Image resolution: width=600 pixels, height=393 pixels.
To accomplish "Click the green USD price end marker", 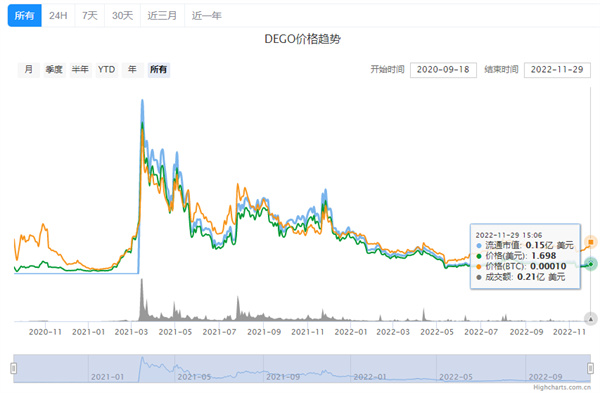I will (x=591, y=264).
